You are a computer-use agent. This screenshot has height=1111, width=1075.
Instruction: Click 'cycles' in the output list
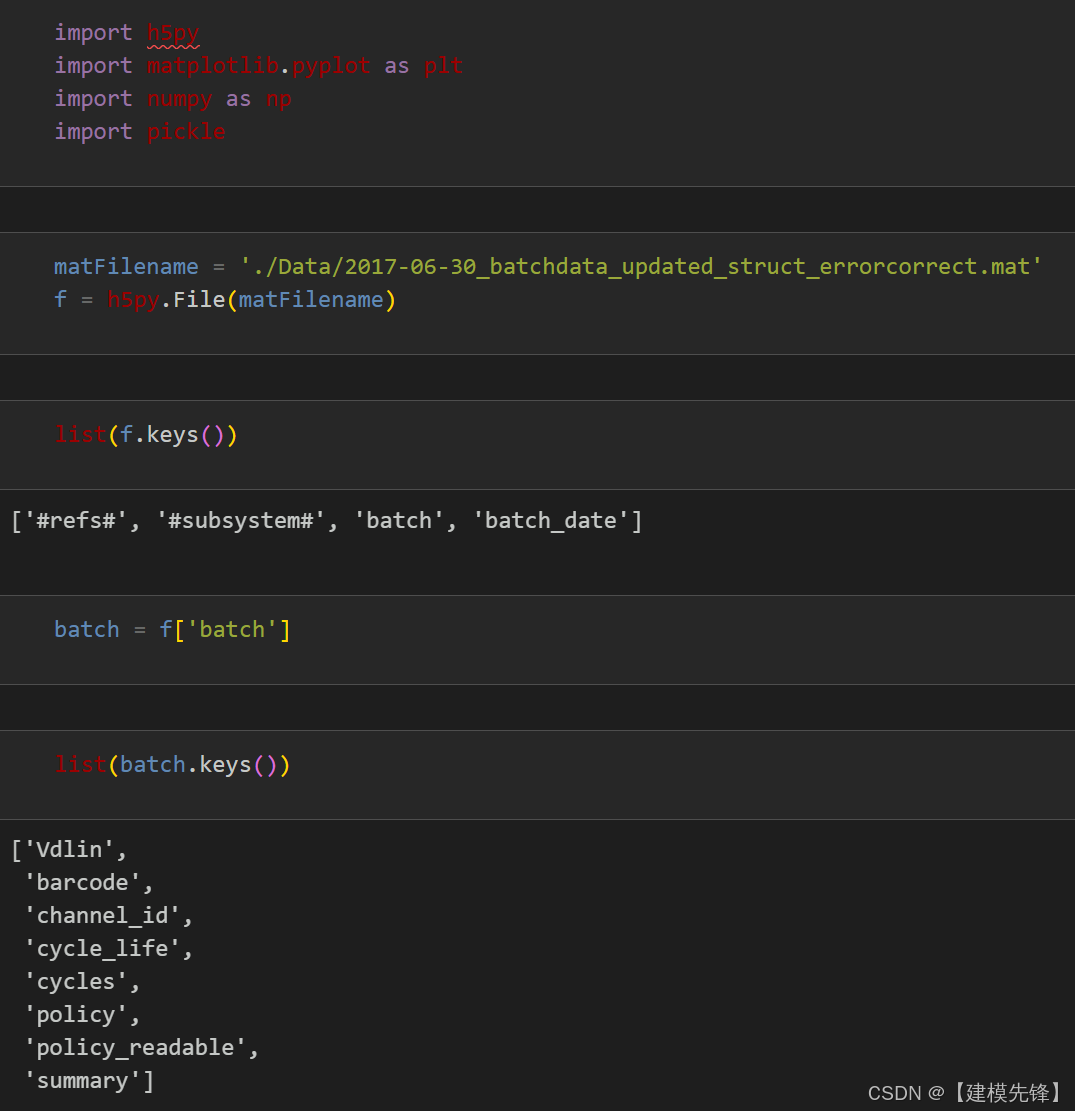coord(76,982)
